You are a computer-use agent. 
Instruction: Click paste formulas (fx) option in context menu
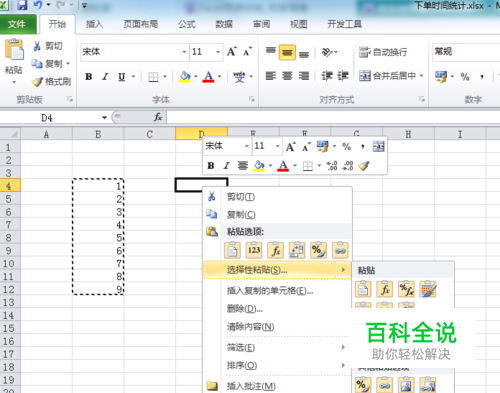[275, 250]
